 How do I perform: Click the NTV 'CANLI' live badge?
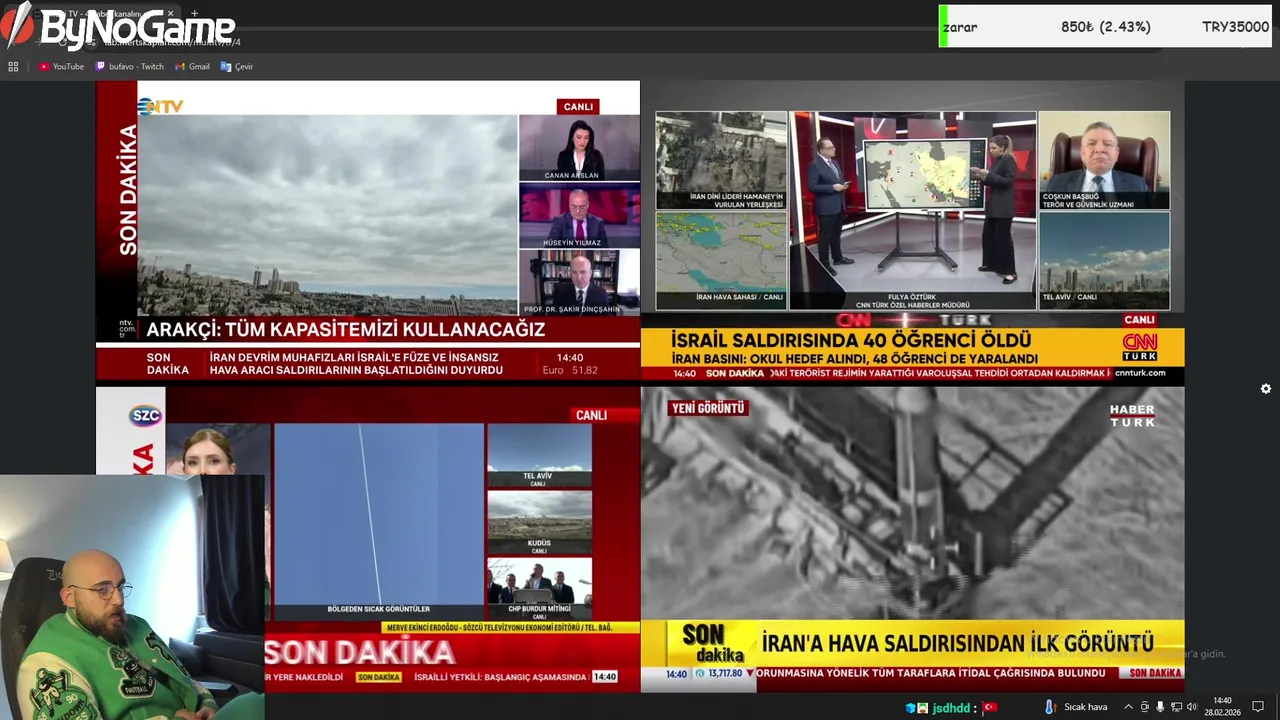coord(578,107)
